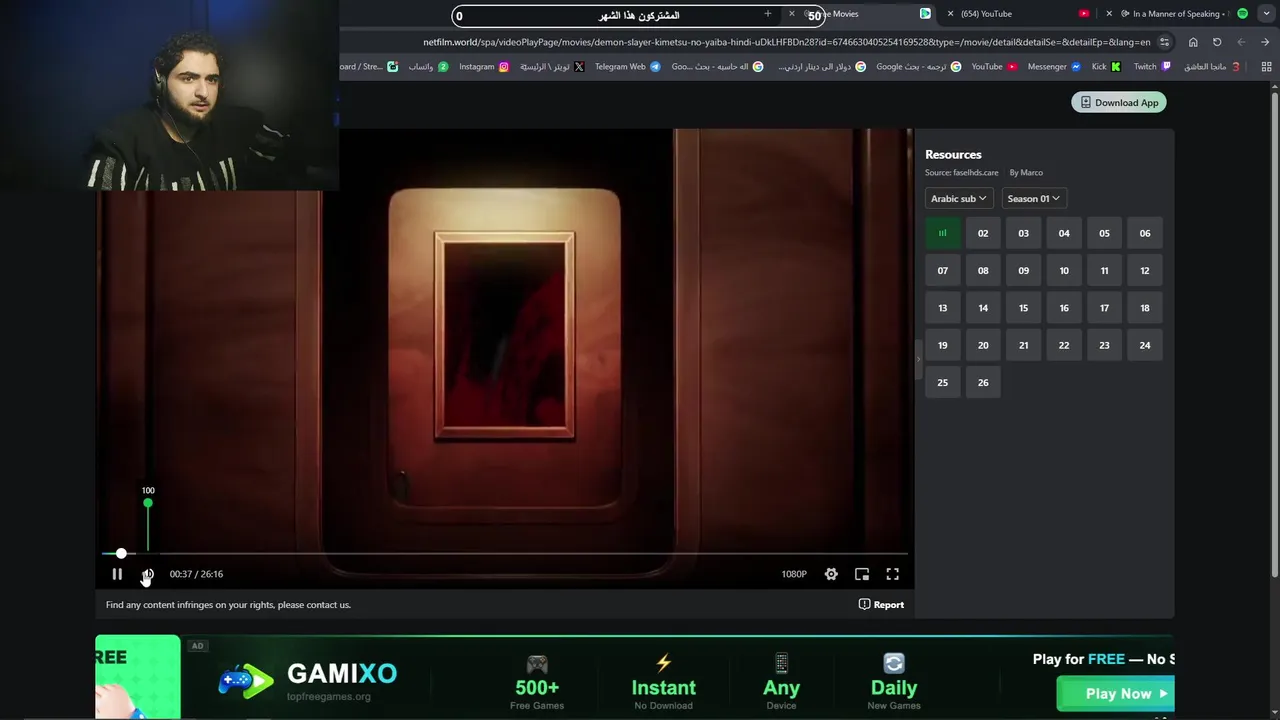Image resolution: width=1280 pixels, height=720 pixels.
Task: Select episode 06
Action: pos(1145,233)
